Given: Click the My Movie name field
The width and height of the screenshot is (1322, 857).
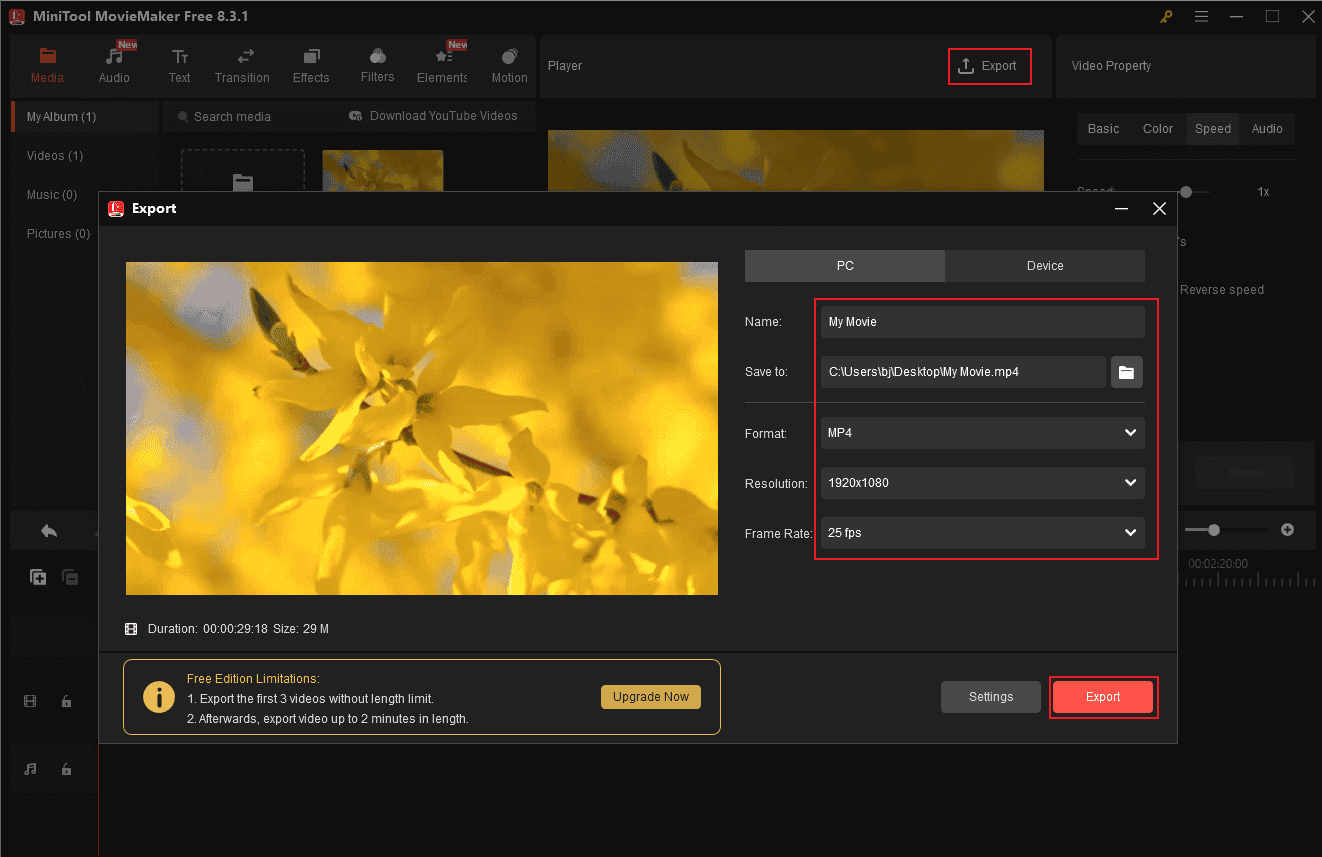Looking at the screenshot, I should [982, 321].
